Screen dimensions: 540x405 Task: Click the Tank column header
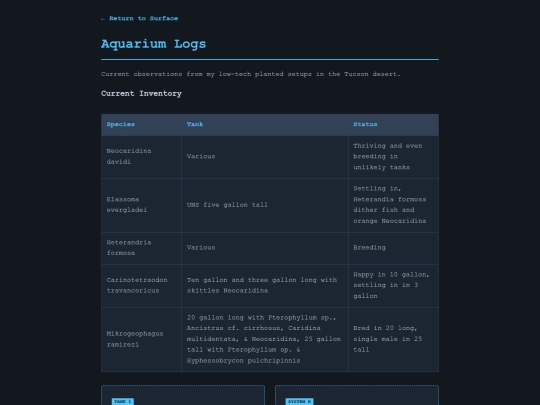coord(265,124)
